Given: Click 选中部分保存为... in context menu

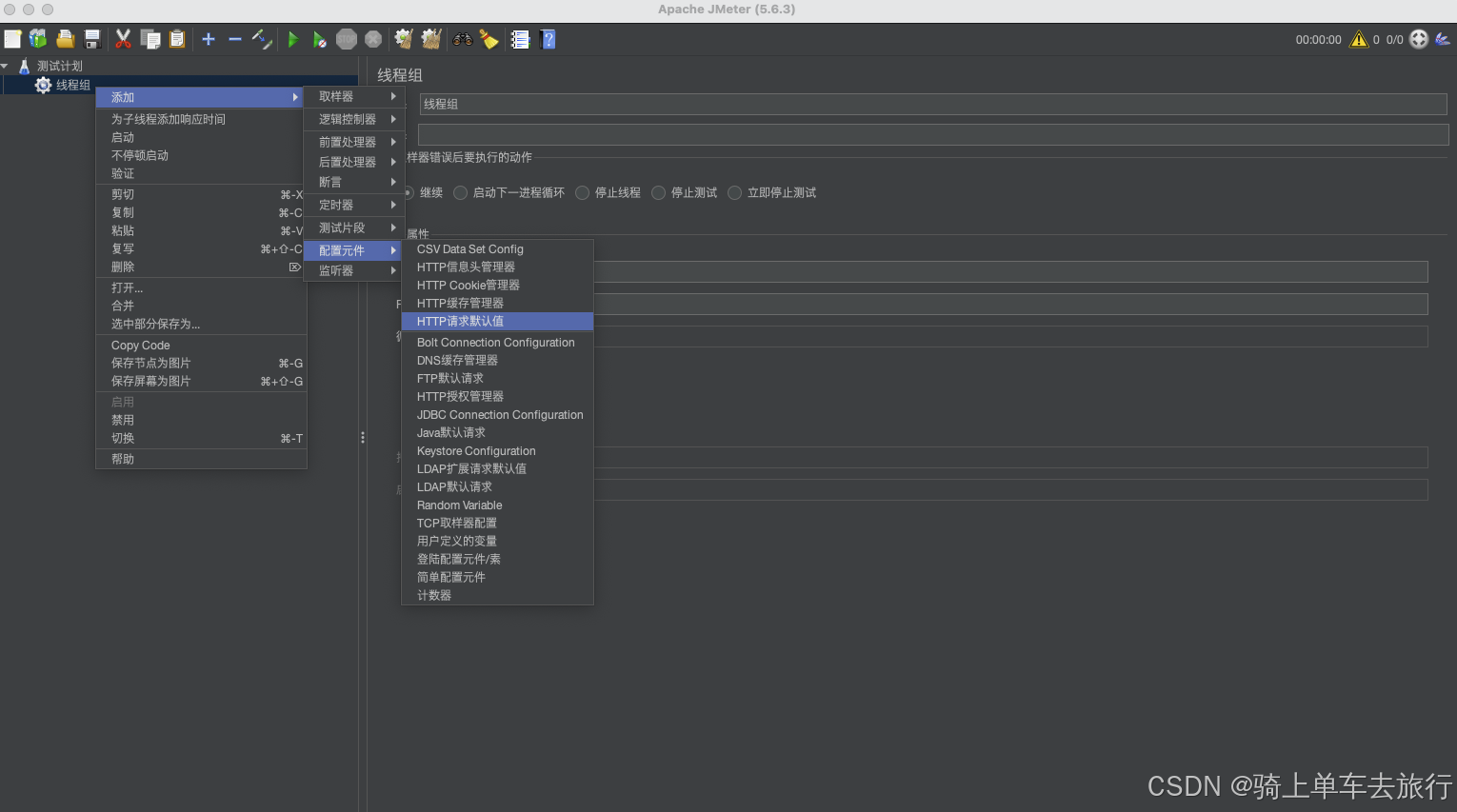Looking at the screenshot, I should tap(201, 324).
